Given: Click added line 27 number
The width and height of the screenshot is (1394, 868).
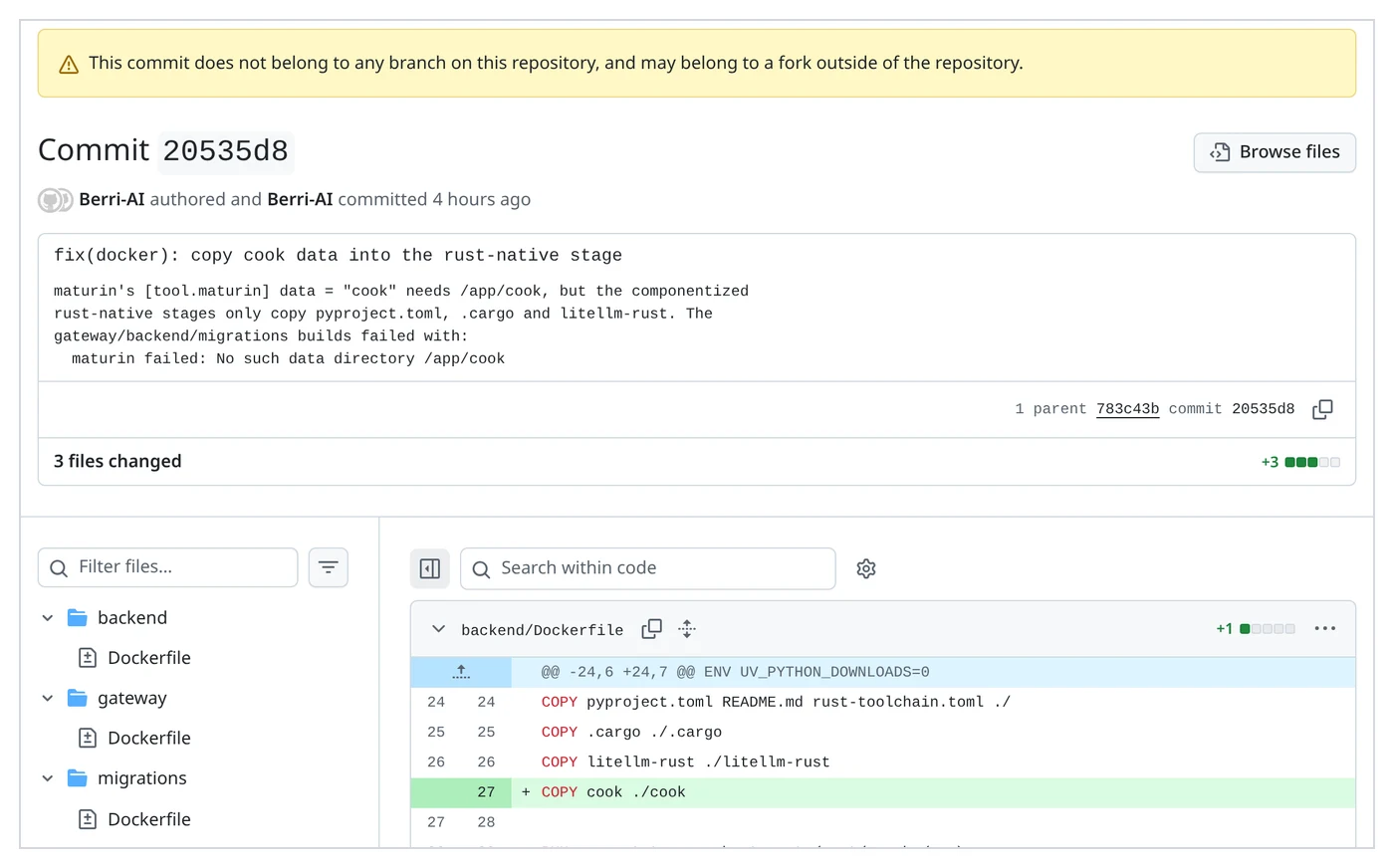Looking at the screenshot, I should [486, 792].
